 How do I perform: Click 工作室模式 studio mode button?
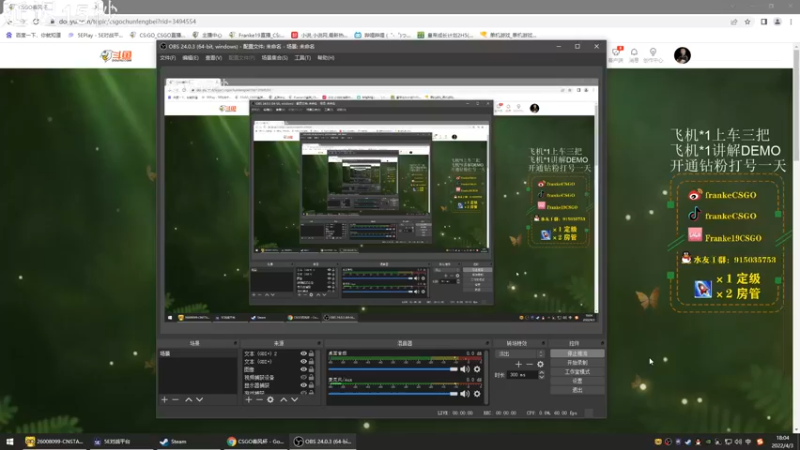coord(577,372)
